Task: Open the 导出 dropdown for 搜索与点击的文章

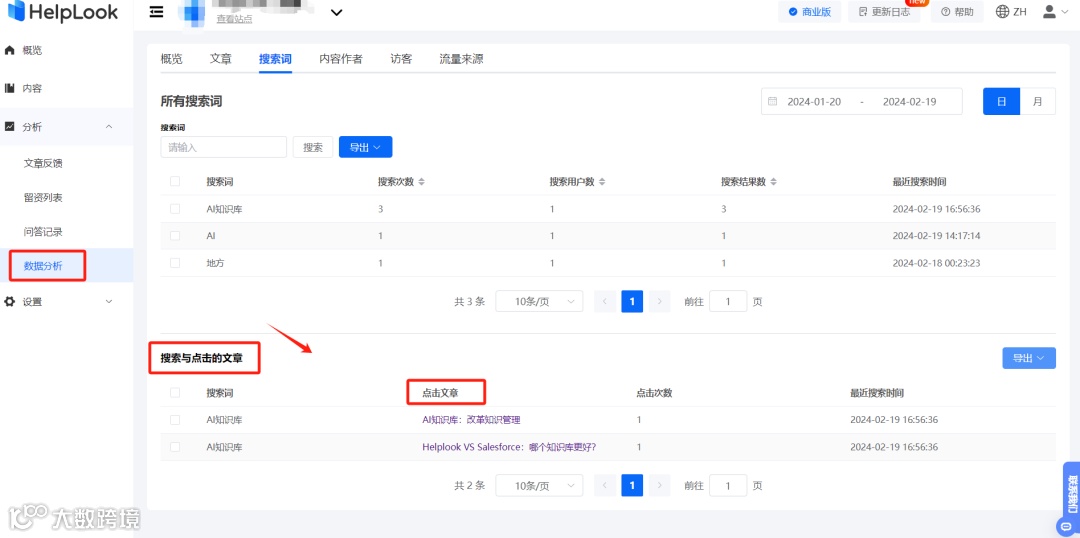Action: point(1029,358)
